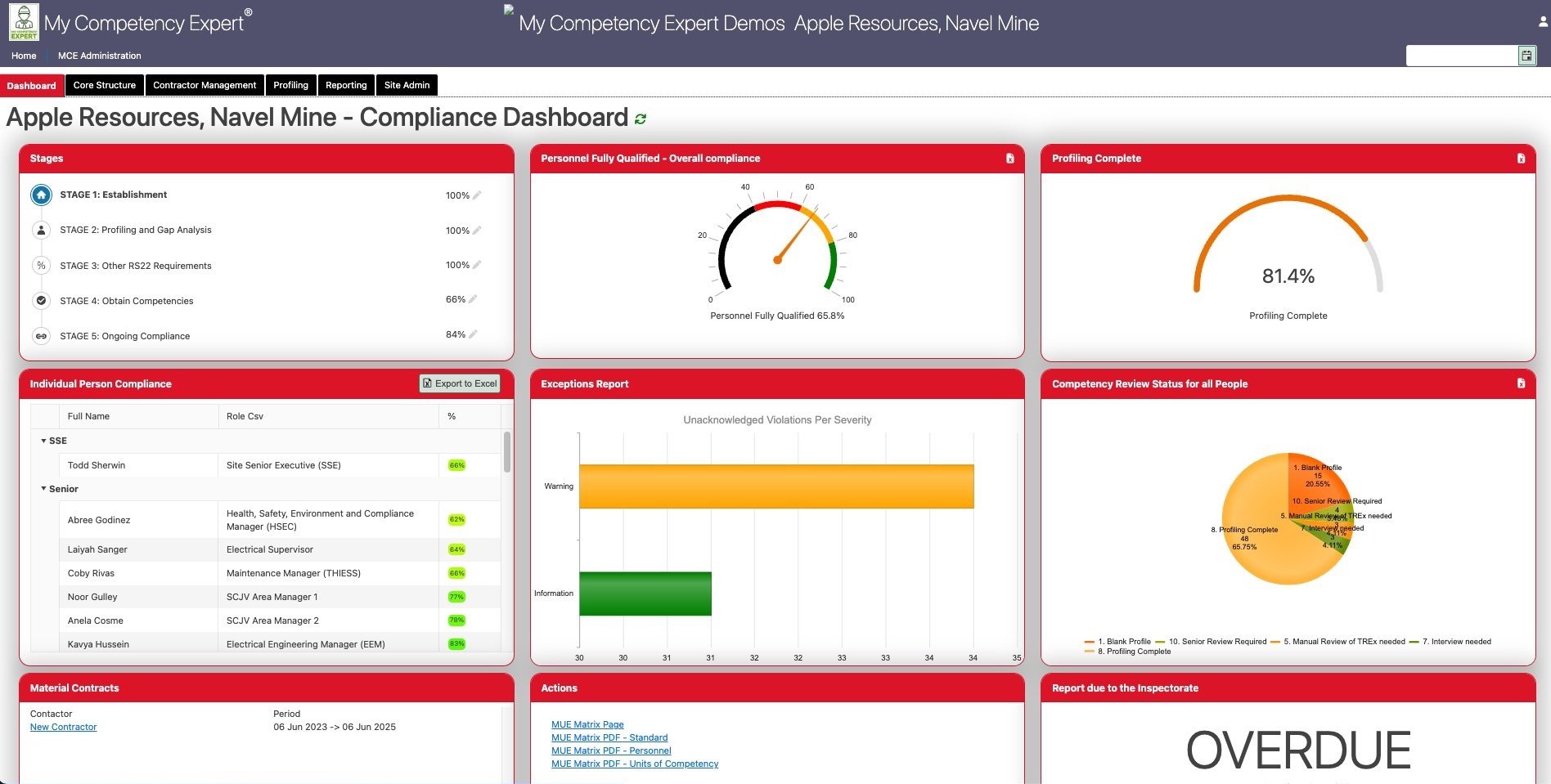This screenshot has width=1551, height=784.
Task: Click the Manual Review of TREx needed legend swatch
Action: click(1275, 642)
